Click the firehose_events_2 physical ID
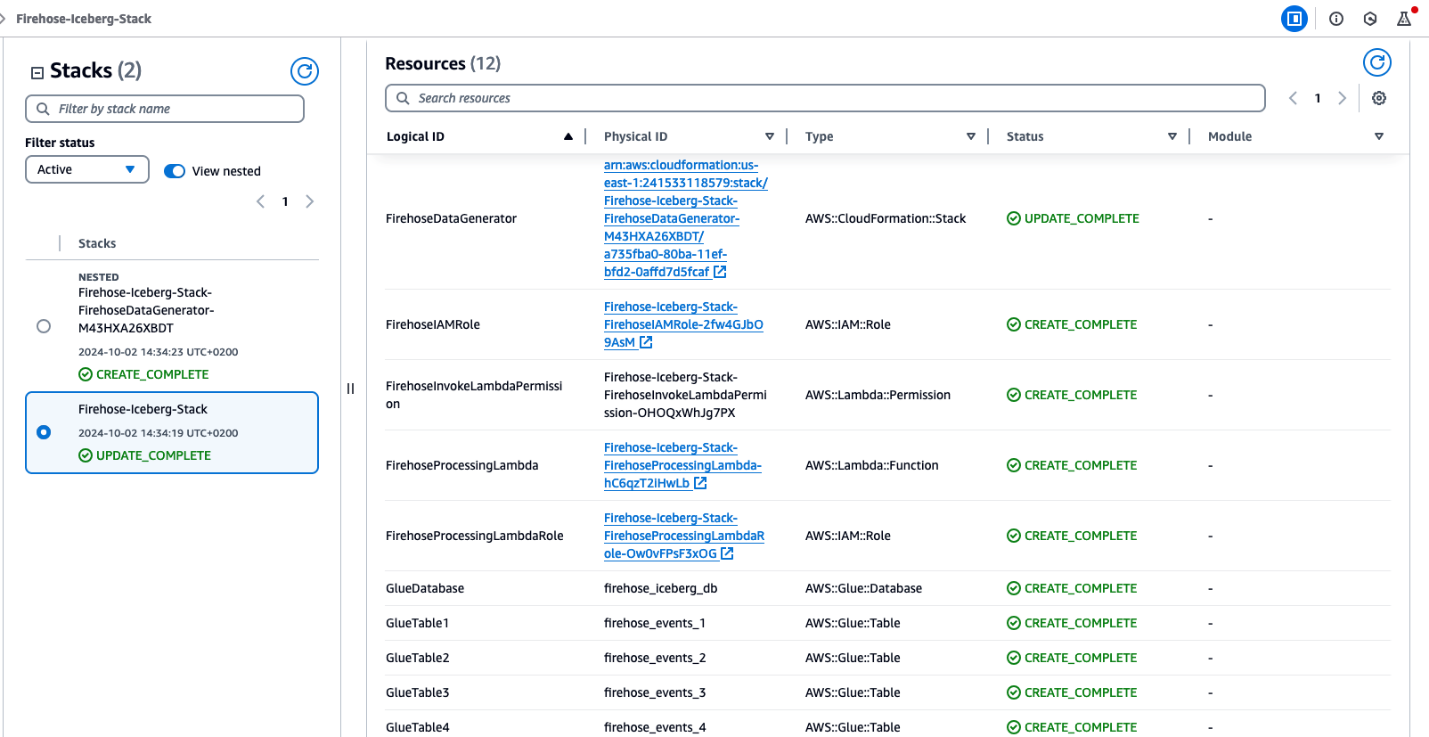Viewport: 1429px width, 737px height. [655, 658]
